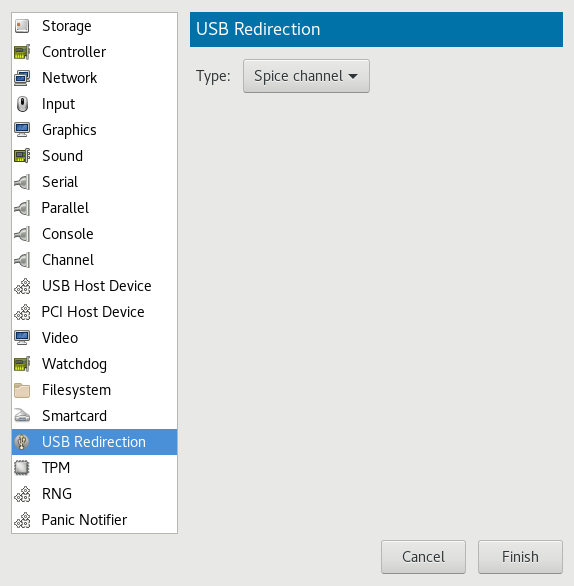Choose the PCI Host Device label
Screen dimensions: 574x586
coord(93,312)
